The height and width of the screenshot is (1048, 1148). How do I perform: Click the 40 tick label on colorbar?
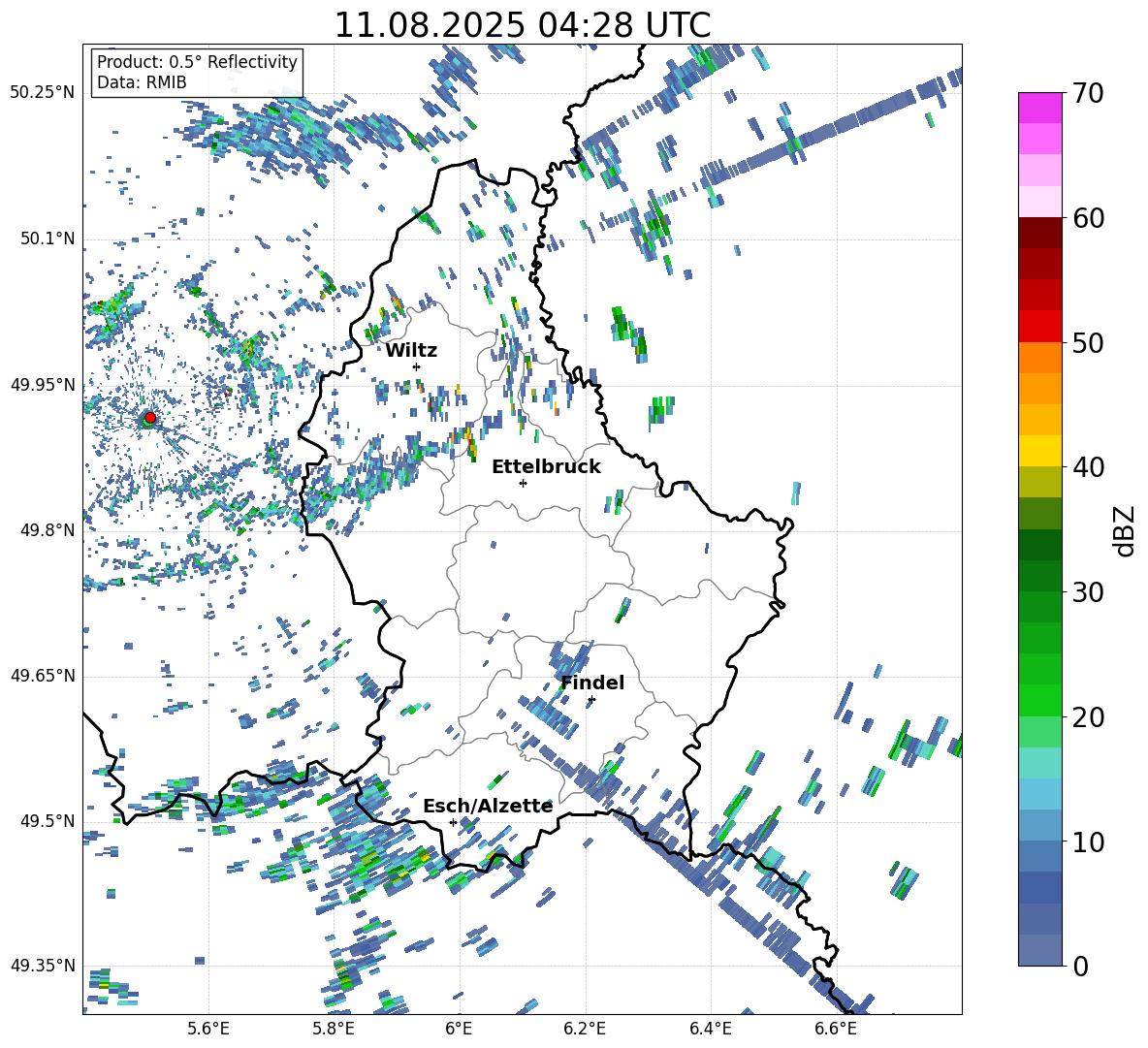tap(1089, 467)
